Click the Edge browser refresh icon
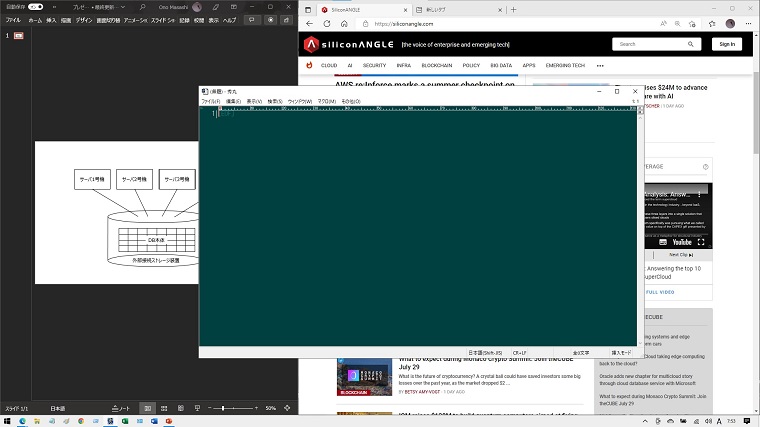 click(328, 23)
